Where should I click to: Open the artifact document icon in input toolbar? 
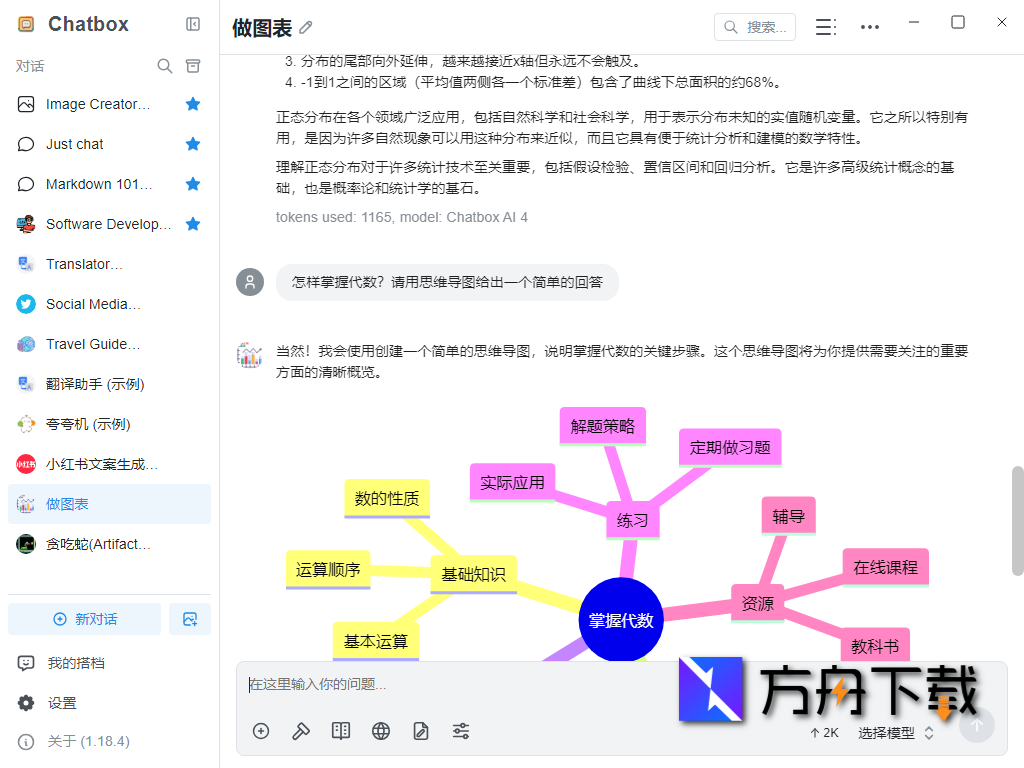[x=420, y=731]
